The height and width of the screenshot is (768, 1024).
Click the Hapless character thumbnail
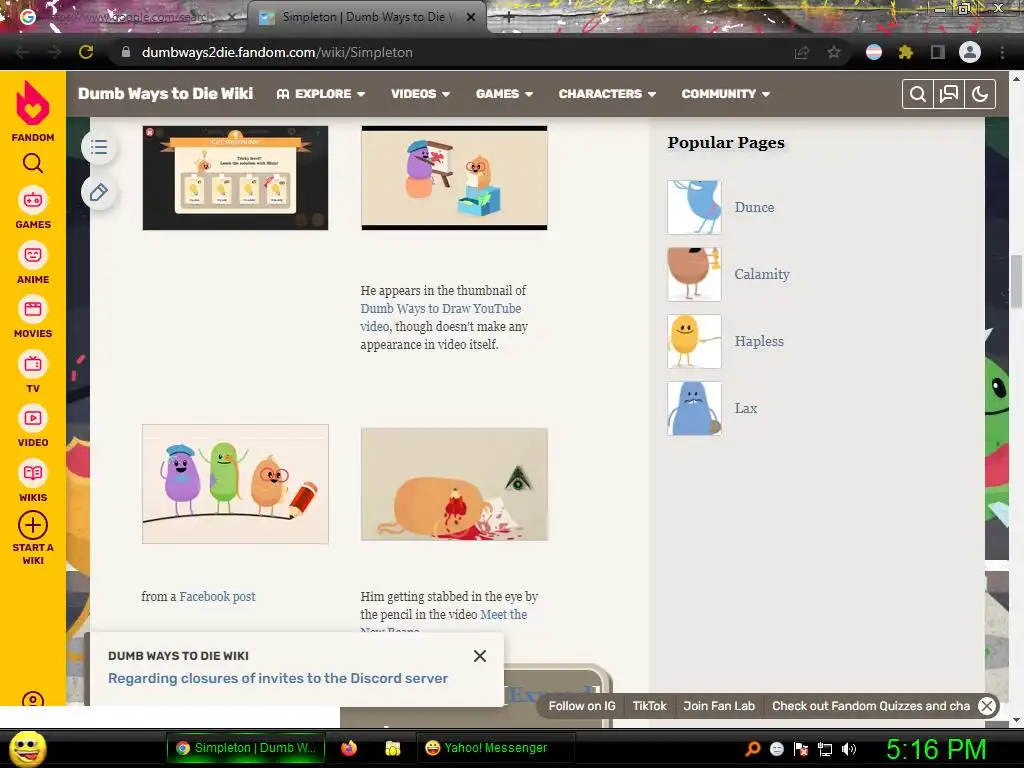pyautogui.click(x=694, y=341)
